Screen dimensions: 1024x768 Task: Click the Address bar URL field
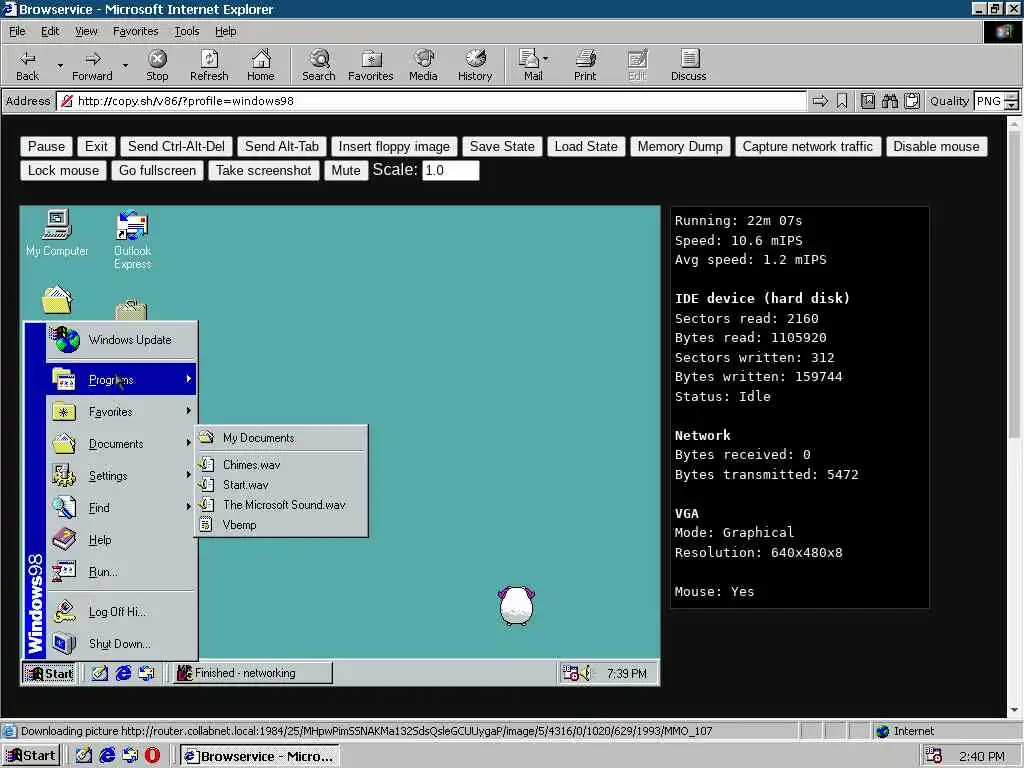(431, 101)
